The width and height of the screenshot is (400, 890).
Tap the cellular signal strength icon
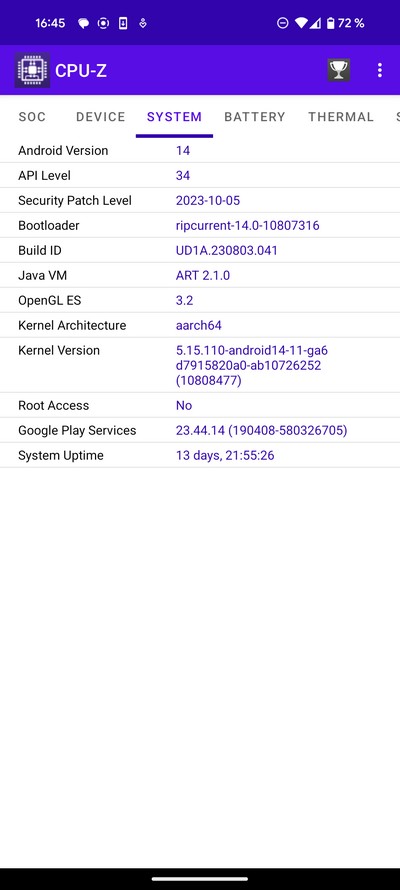315,23
